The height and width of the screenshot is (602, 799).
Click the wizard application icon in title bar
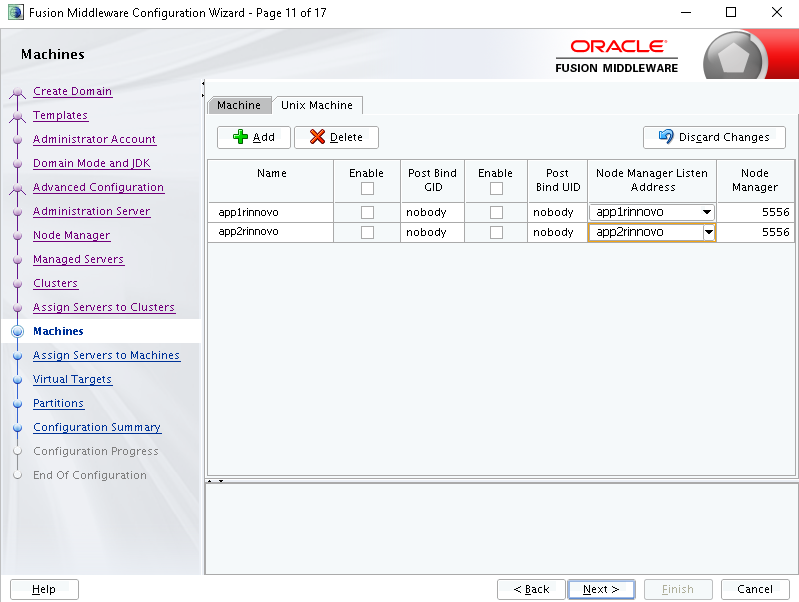[x=15, y=12]
